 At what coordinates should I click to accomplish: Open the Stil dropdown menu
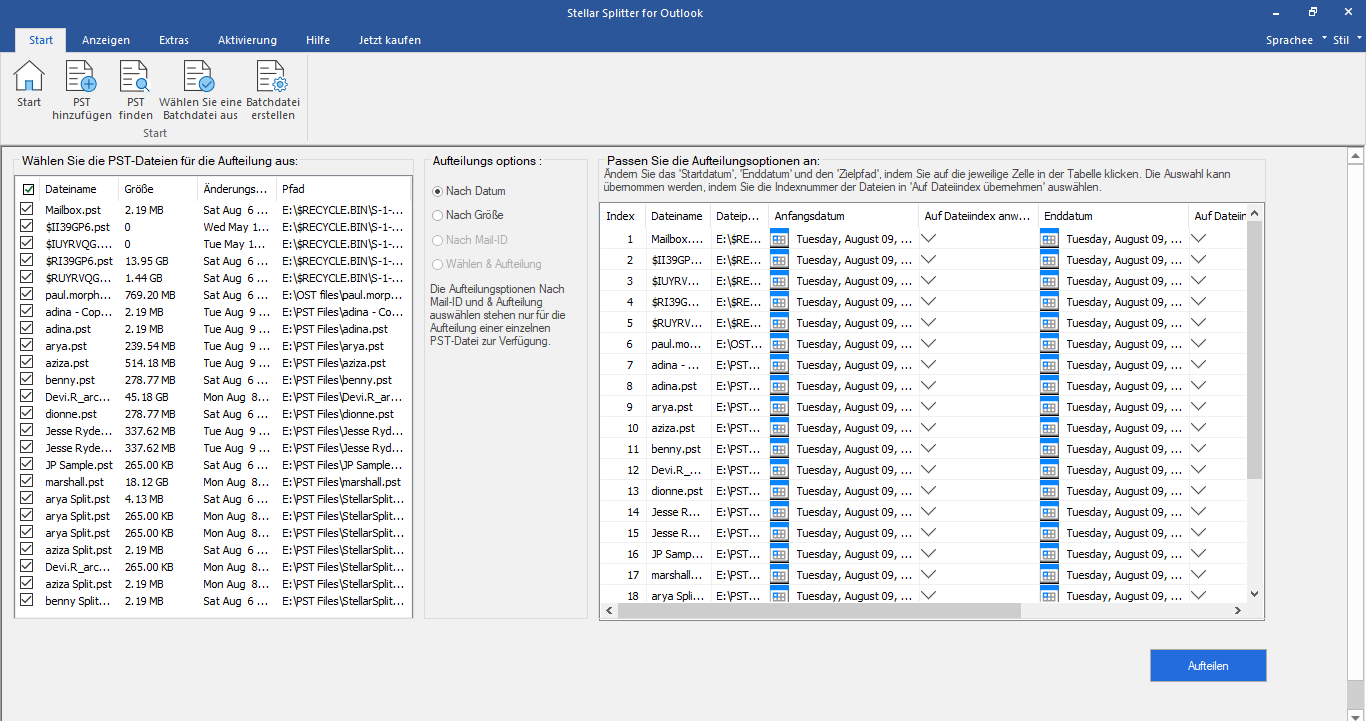1347,40
